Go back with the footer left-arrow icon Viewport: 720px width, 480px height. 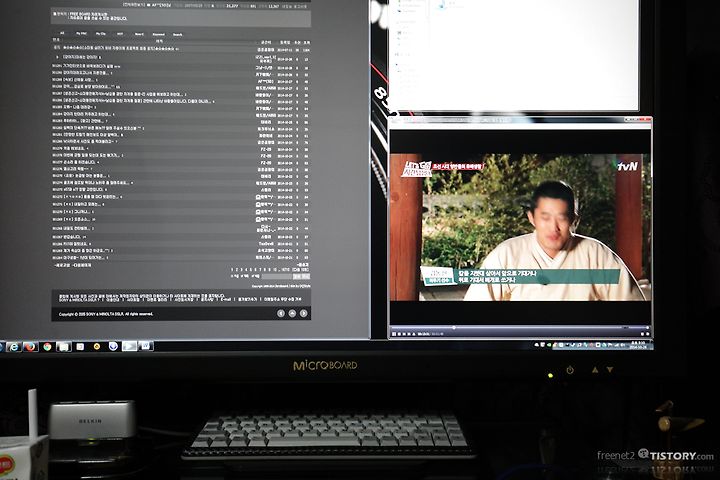[281, 313]
